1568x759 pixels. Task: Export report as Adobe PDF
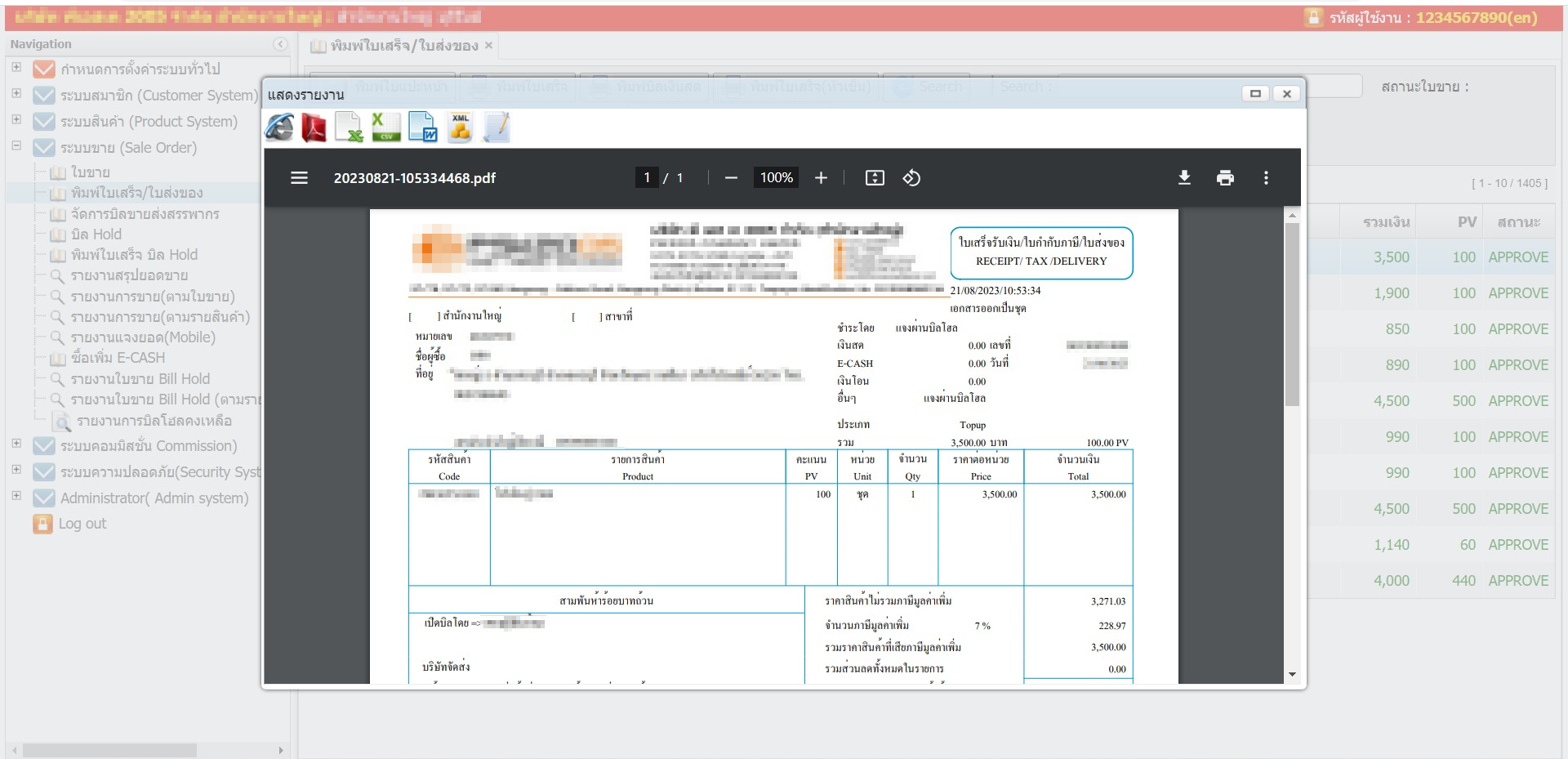pyautogui.click(x=314, y=128)
